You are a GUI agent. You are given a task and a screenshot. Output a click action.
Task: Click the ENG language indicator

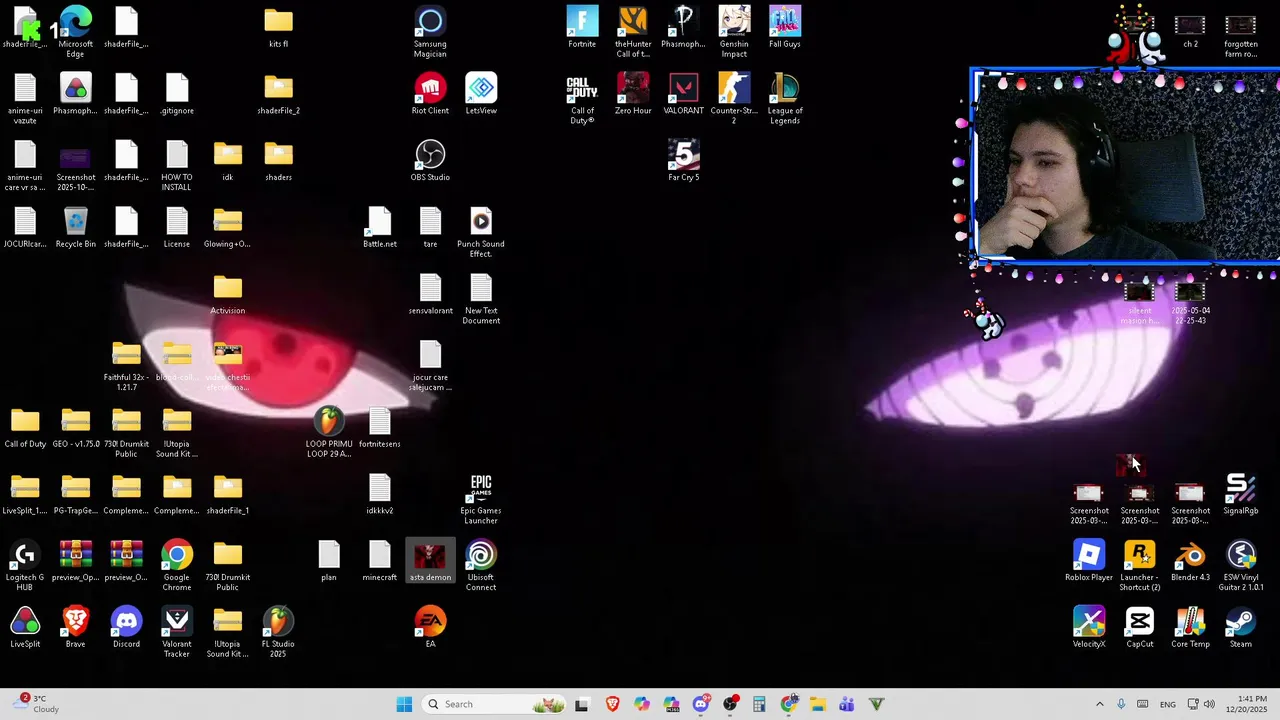point(1168,704)
